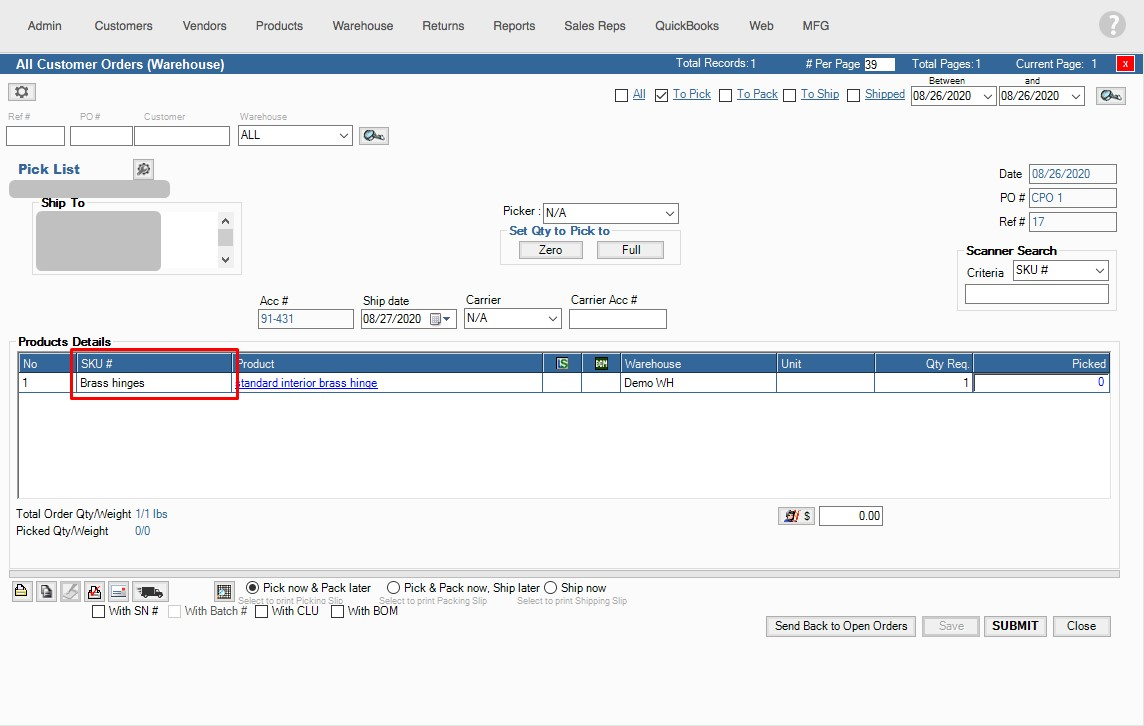
Task: Select Pick & Pack now, Ship later
Action: 394,588
